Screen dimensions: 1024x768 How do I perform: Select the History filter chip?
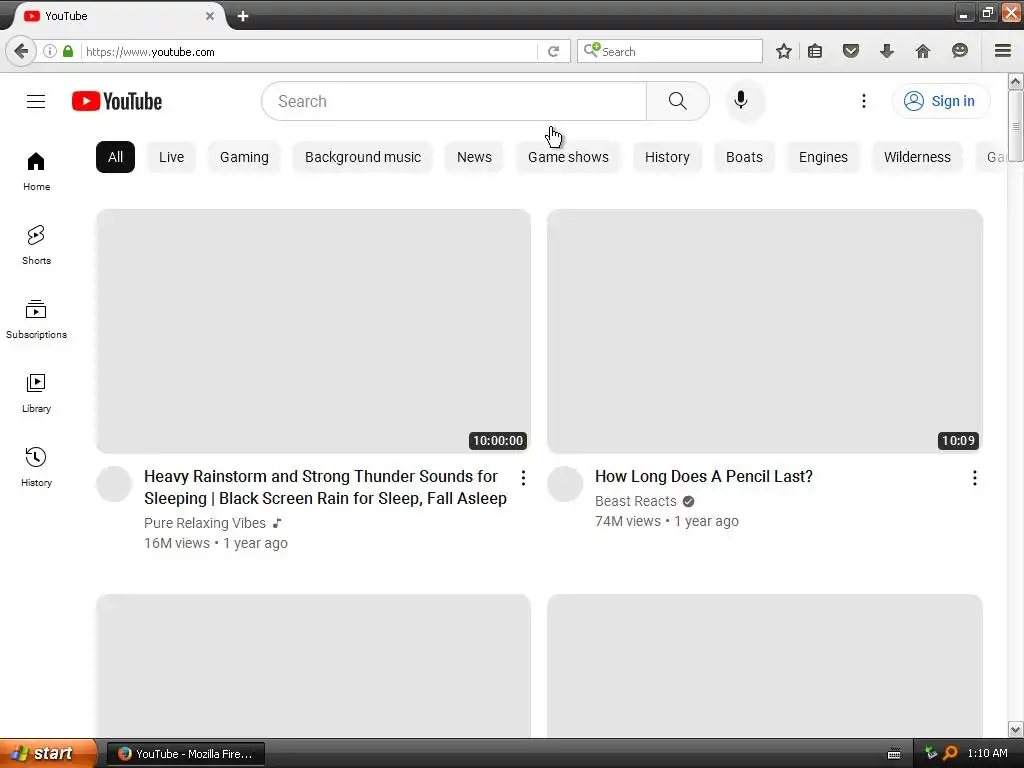[x=667, y=157]
